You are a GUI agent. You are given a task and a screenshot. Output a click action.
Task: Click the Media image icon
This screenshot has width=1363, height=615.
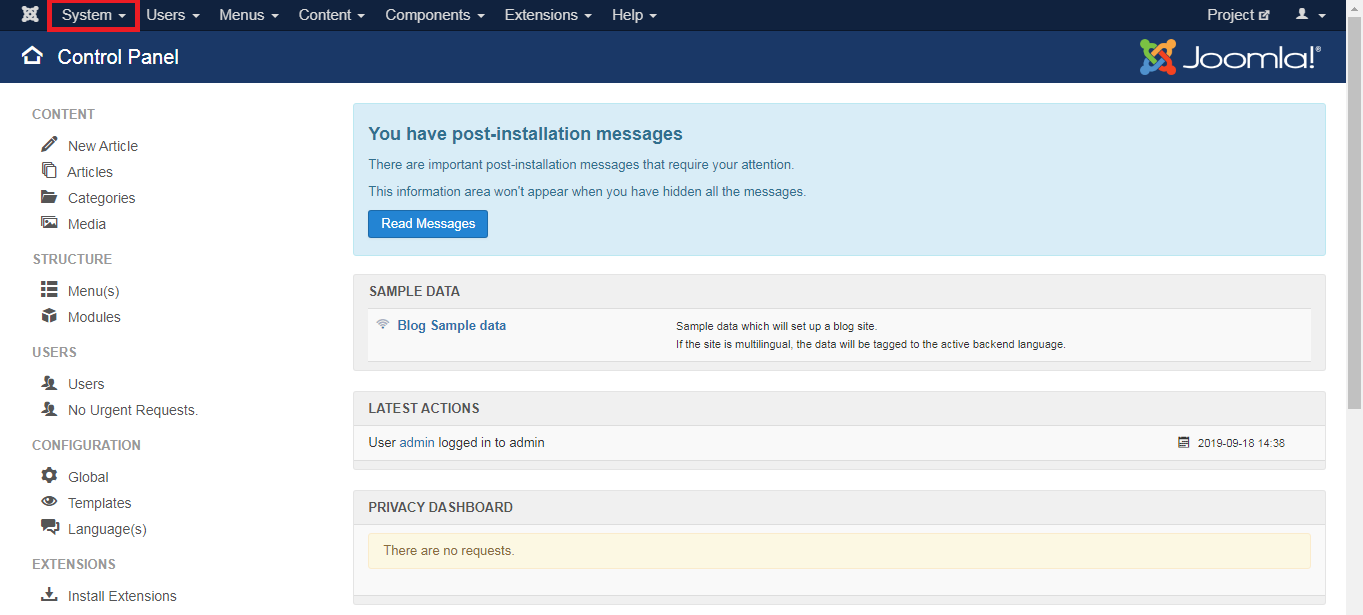tap(49, 223)
